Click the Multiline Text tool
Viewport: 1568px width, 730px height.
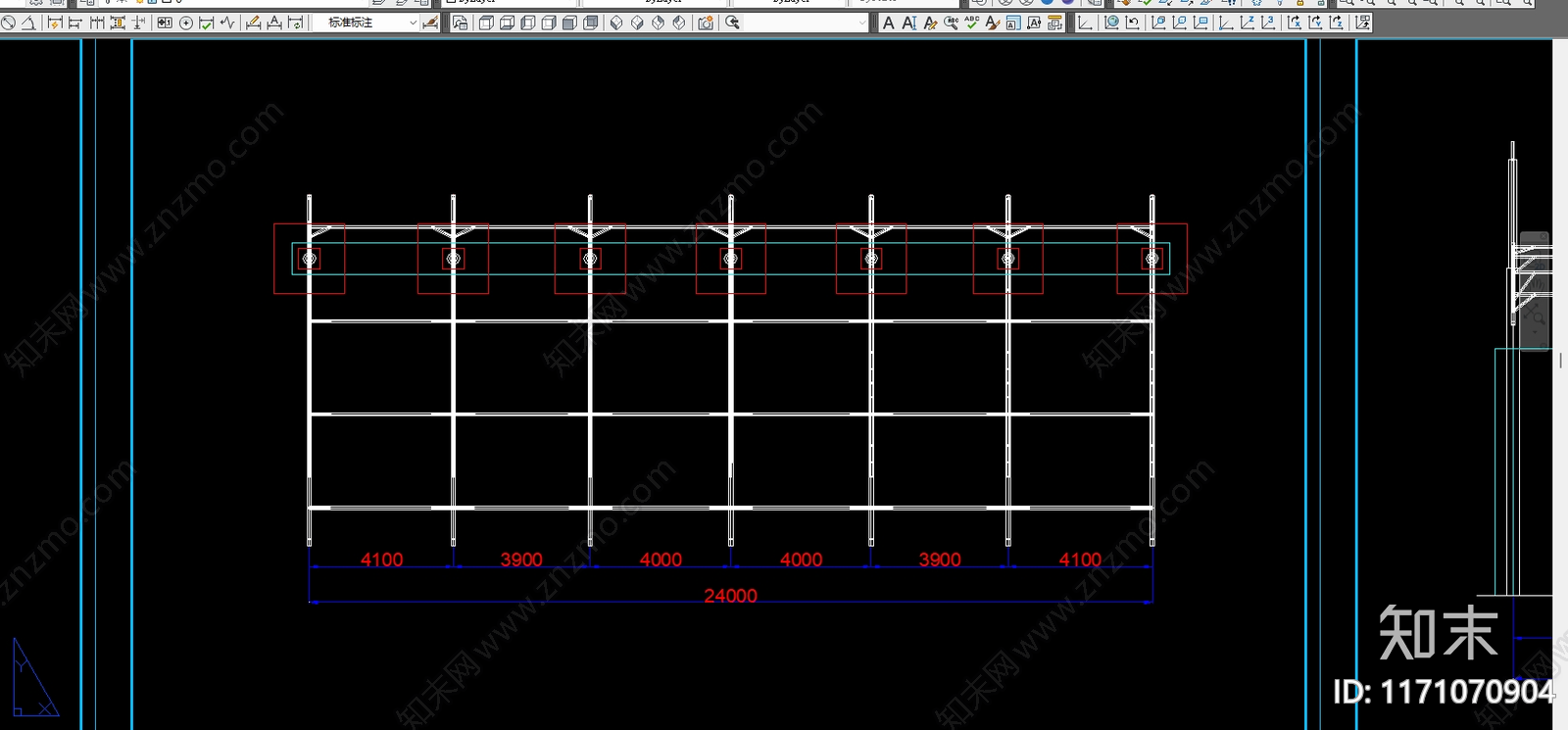[888, 23]
